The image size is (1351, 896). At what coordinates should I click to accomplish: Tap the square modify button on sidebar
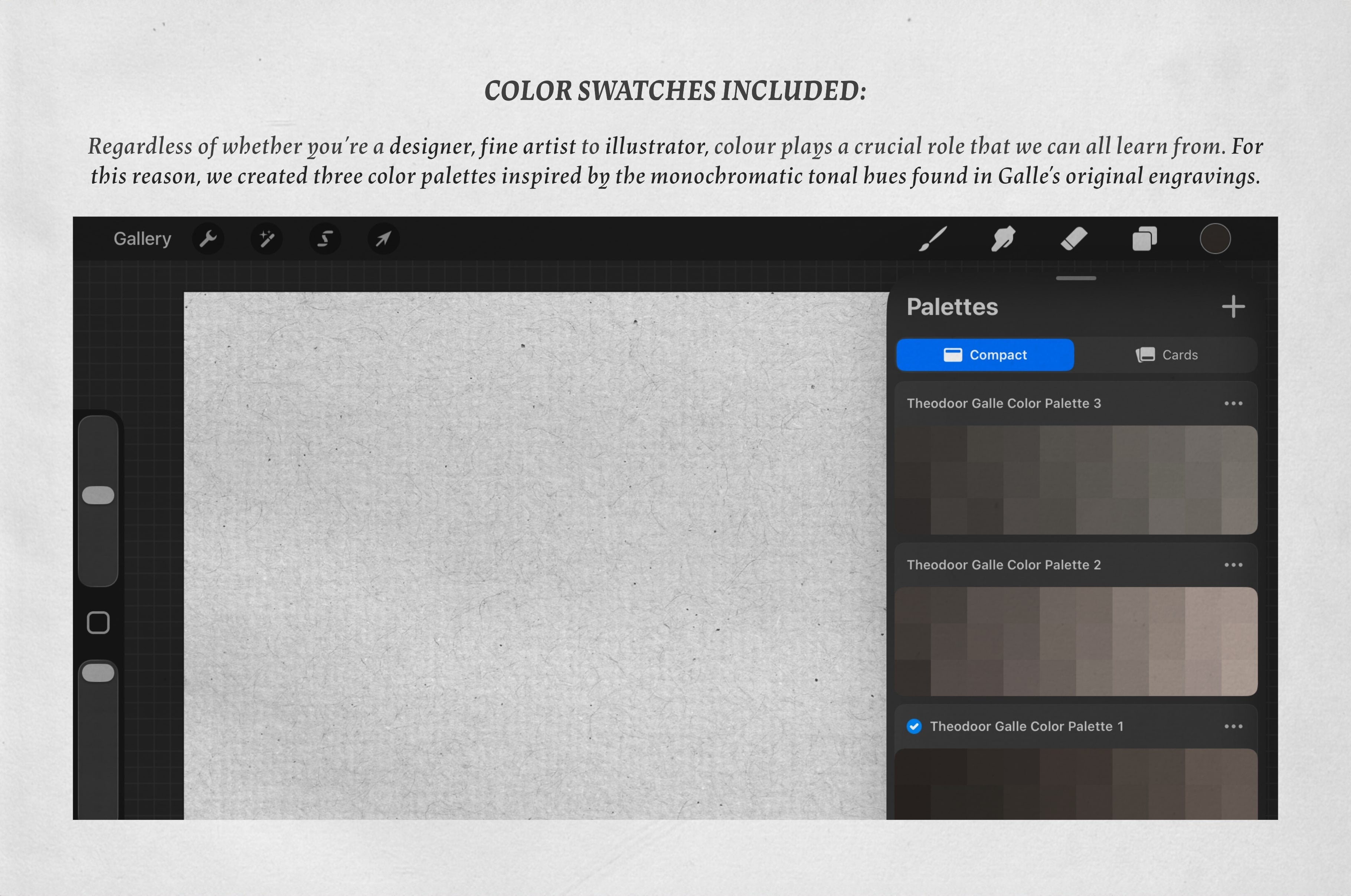click(x=98, y=623)
